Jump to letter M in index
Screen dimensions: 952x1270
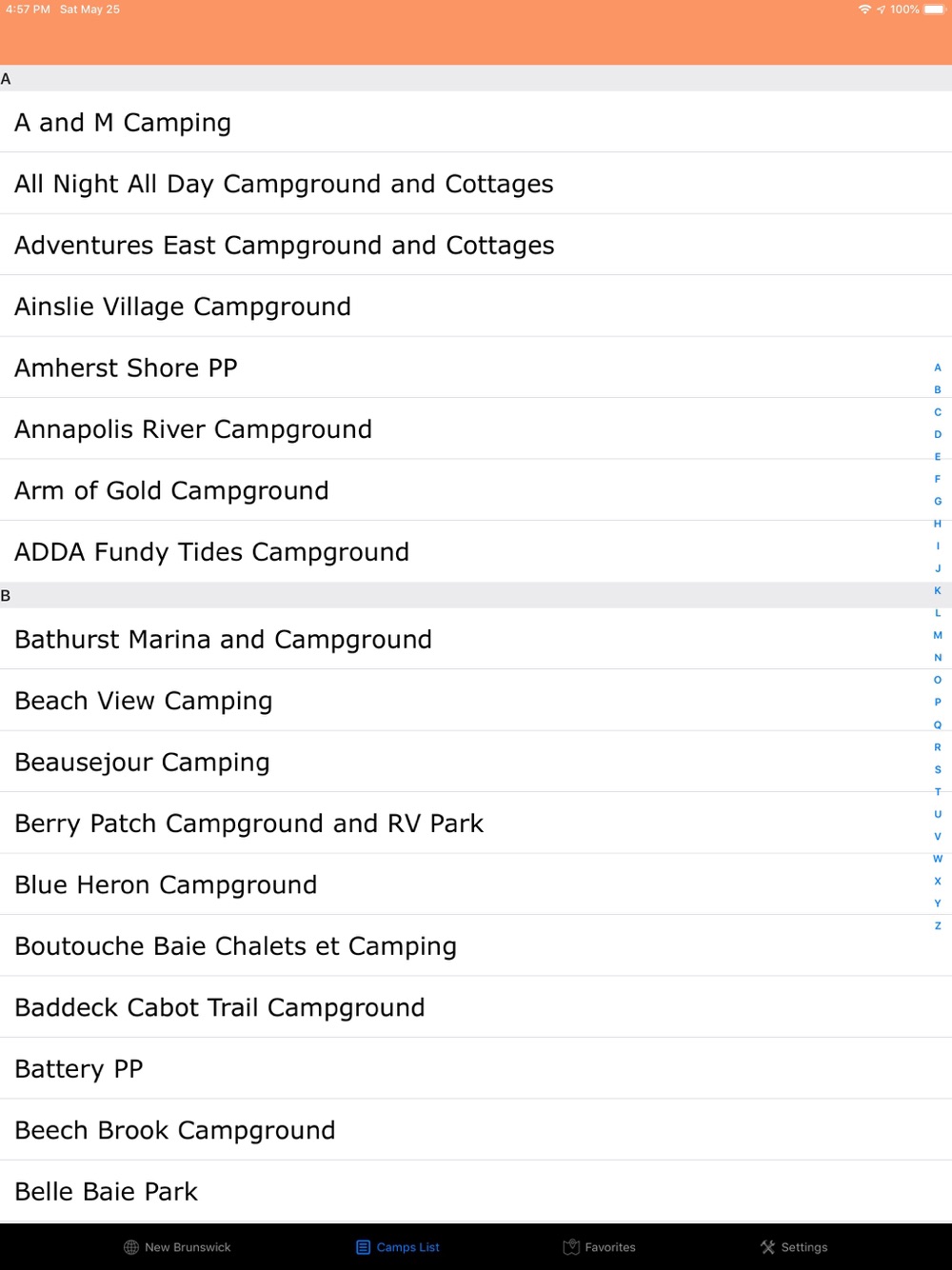[938, 635]
